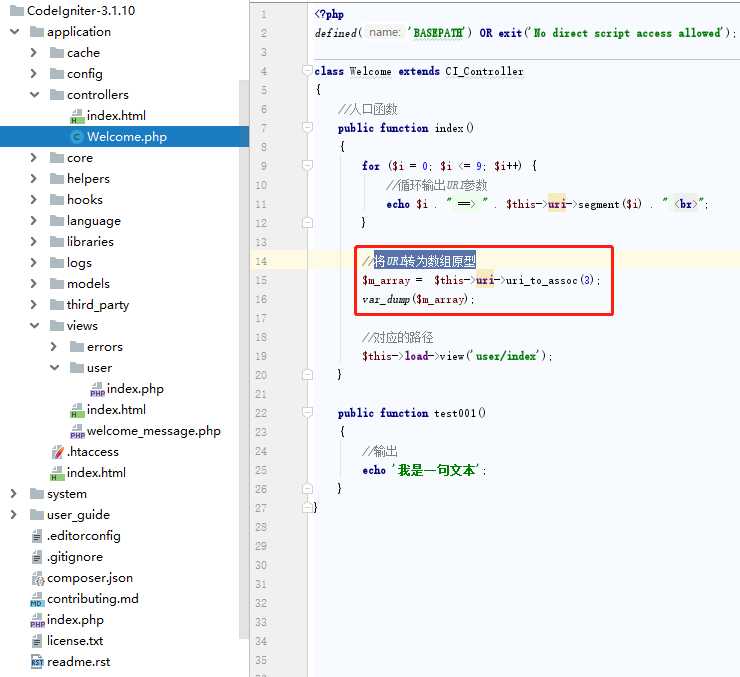
Task: Click the class icon of Welcome.php
Action: 76,137
